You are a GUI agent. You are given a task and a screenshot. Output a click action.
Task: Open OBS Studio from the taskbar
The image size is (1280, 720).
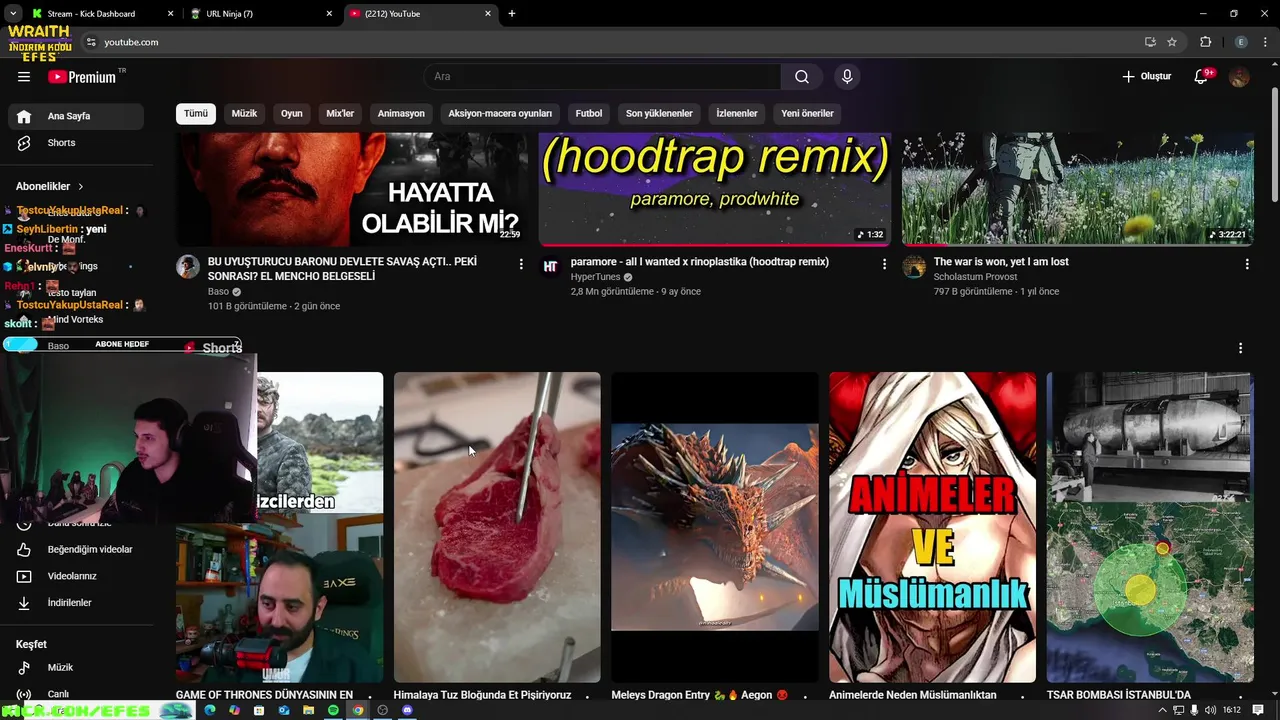pyautogui.click(x=382, y=710)
